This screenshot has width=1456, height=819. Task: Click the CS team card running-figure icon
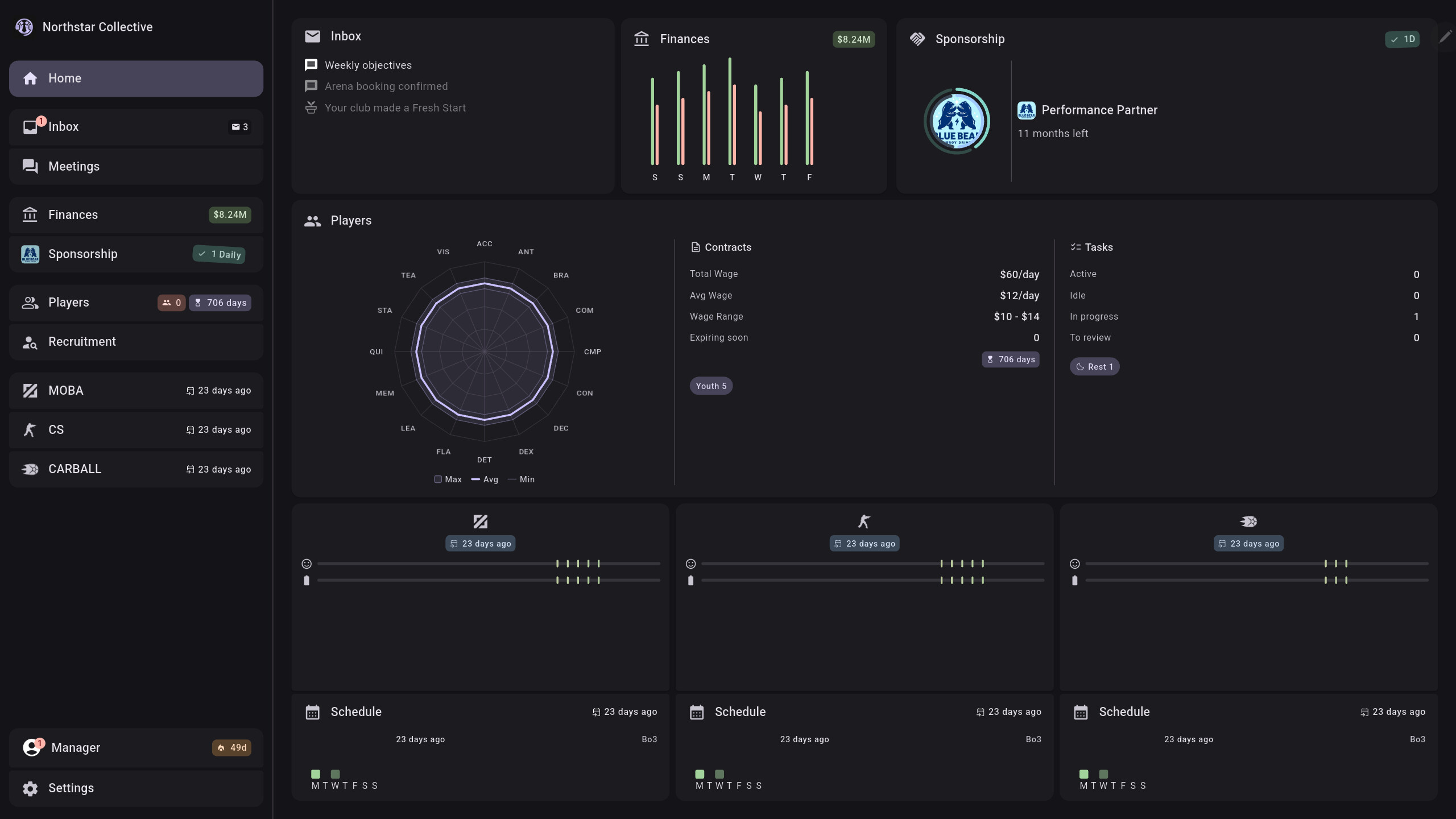click(864, 522)
